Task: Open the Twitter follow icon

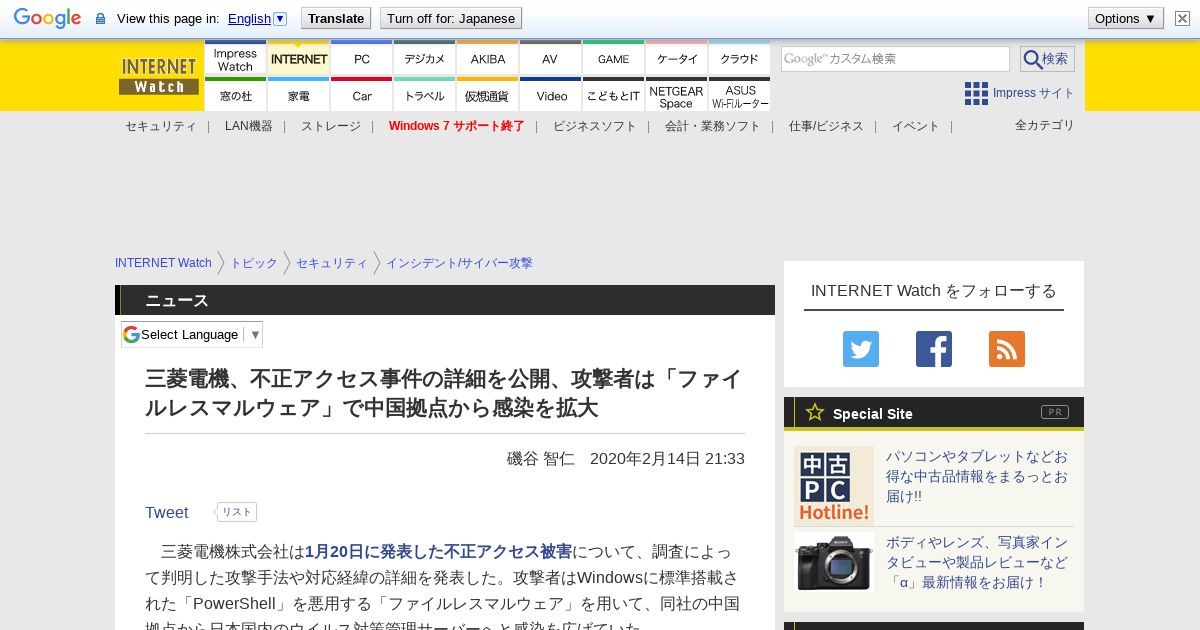Action: (x=861, y=349)
